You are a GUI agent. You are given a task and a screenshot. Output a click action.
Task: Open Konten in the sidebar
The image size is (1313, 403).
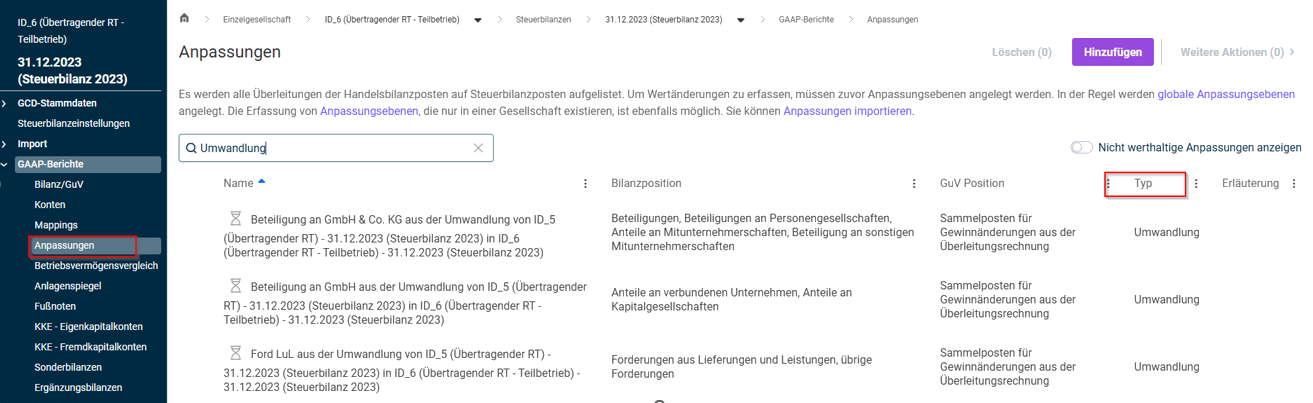50,205
